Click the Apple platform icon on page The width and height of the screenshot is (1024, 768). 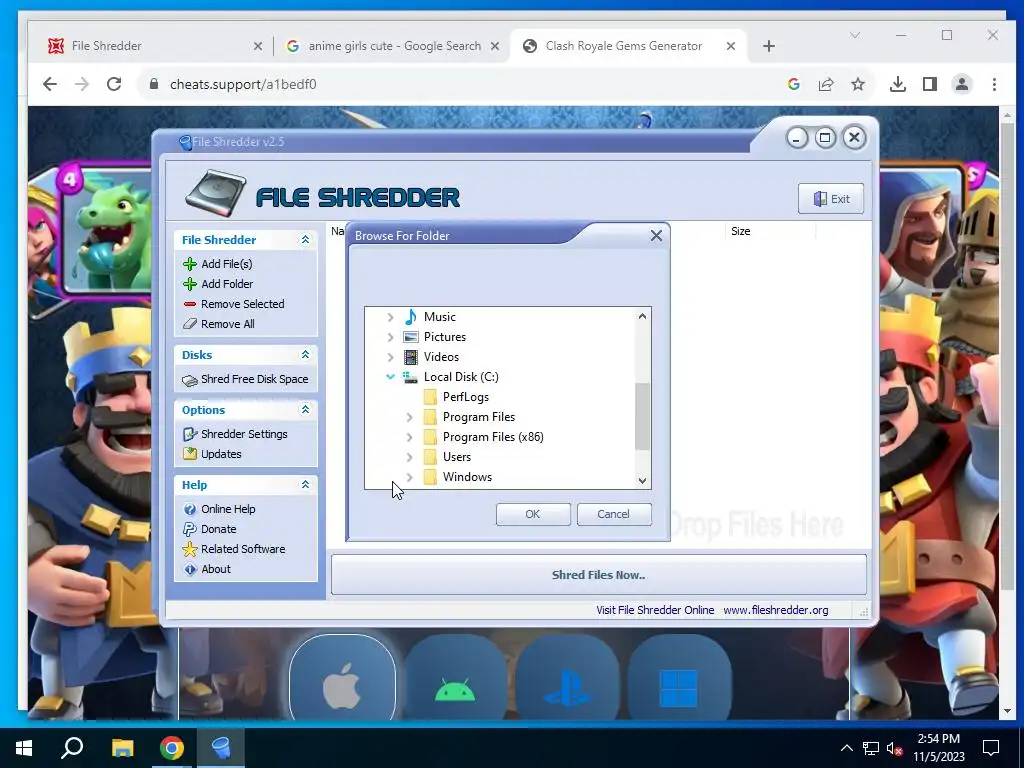point(342,681)
